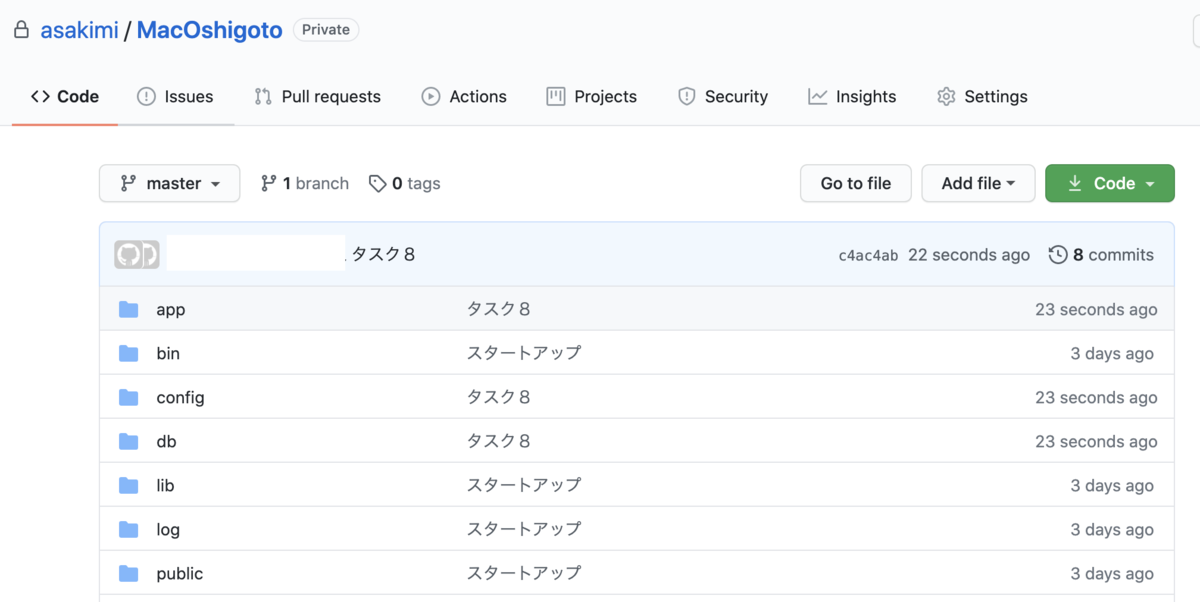The image size is (1200, 602).
Task: Expand the green Code download dropdown
Action: (1109, 183)
